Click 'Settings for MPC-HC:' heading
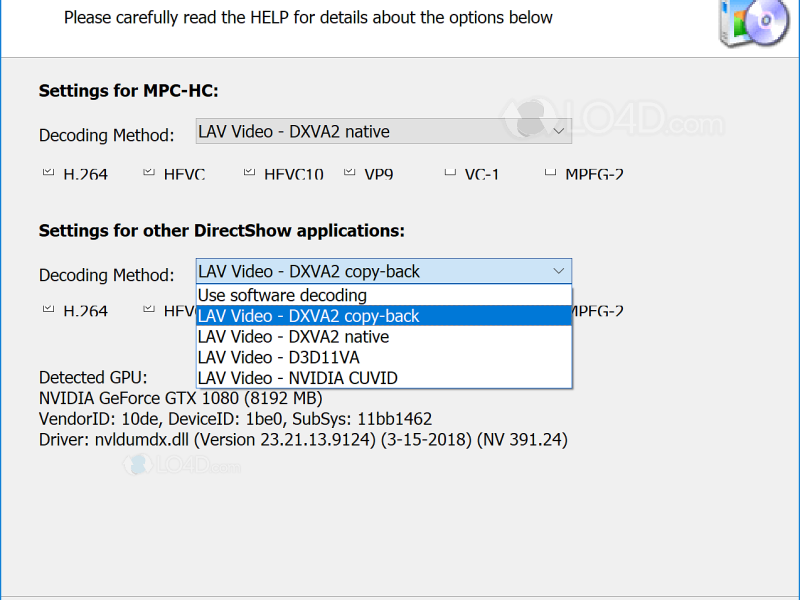The height and width of the screenshot is (600, 800). coord(129,91)
